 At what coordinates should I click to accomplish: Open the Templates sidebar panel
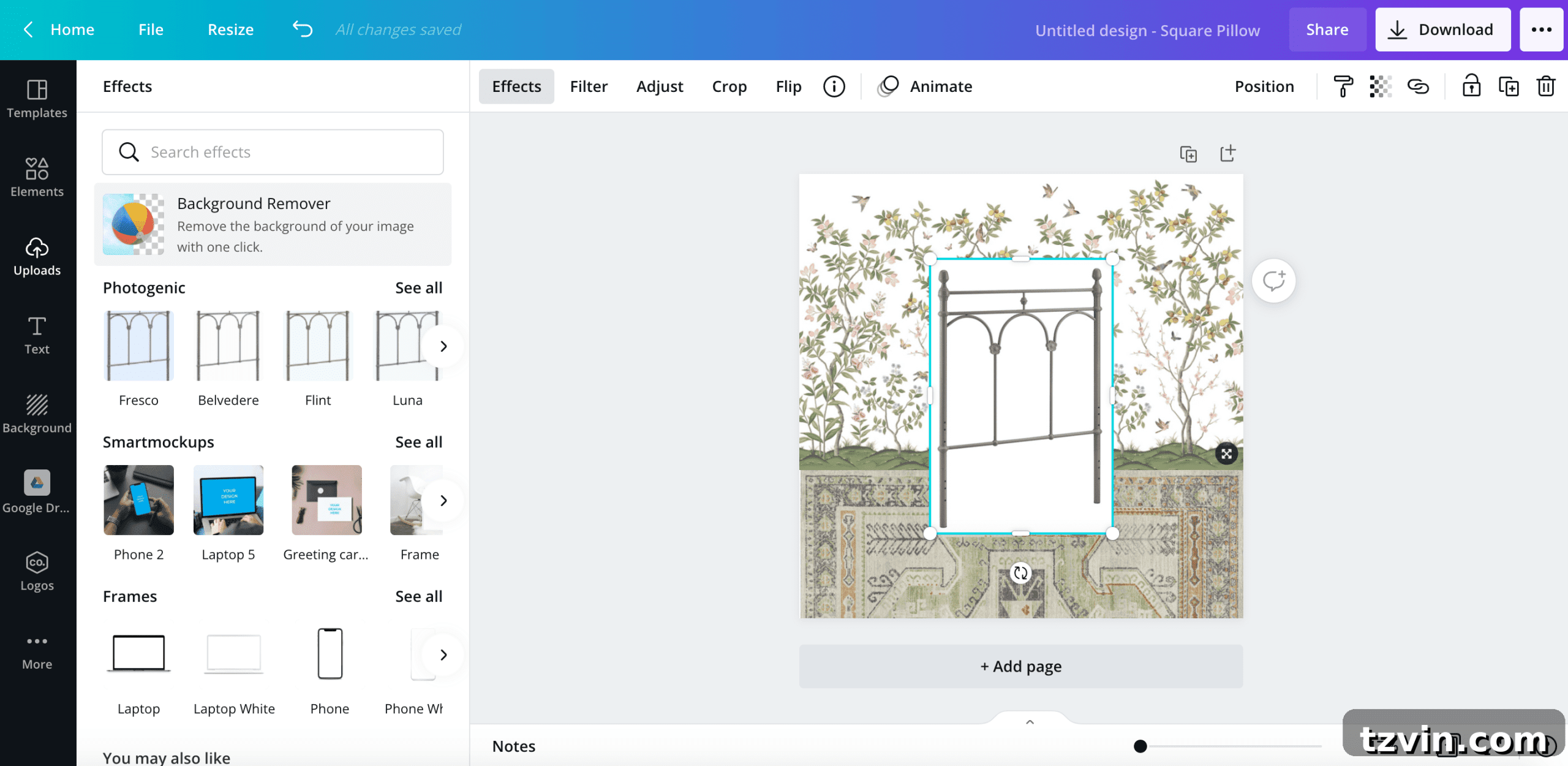tap(37, 99)
